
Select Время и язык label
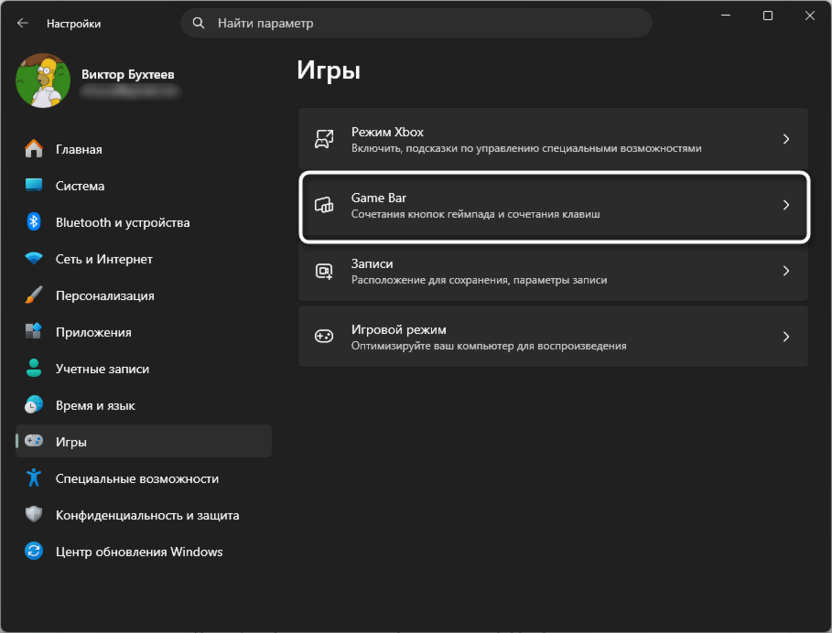[x=96, y=405]
